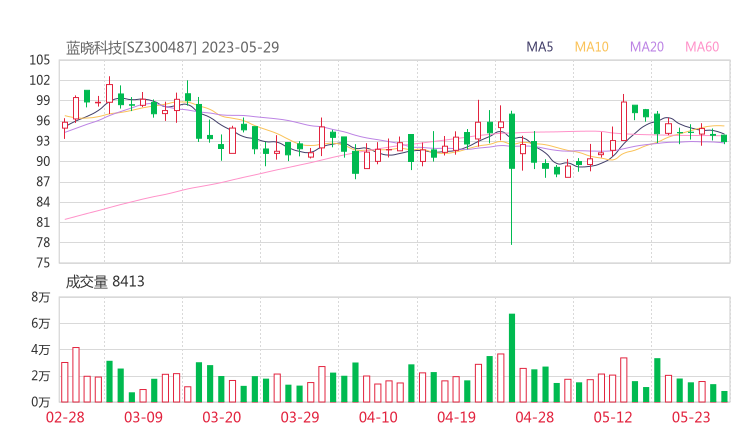
Task: Click the 05-12 date axis label
Action: coord(613,417)
